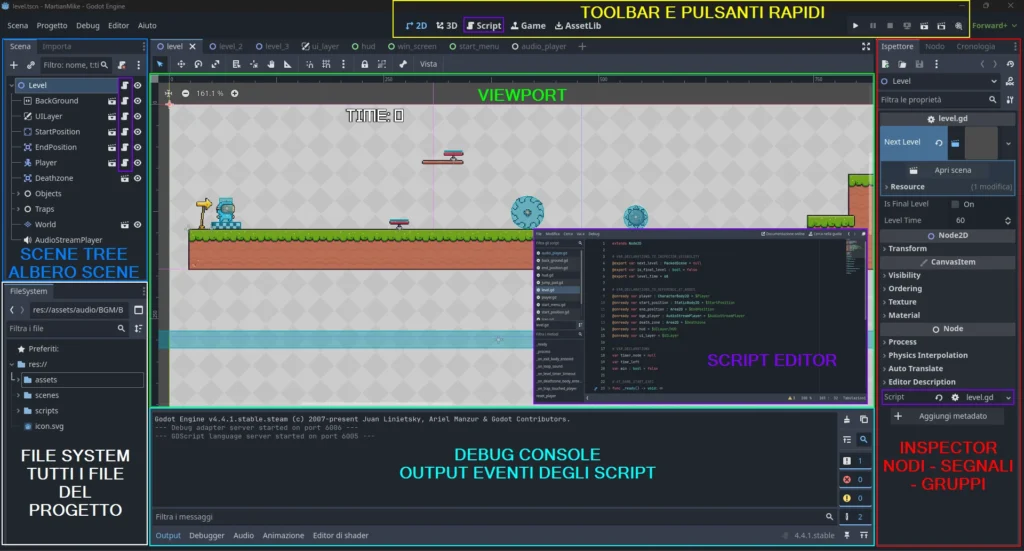Toggle StartPosition node visibility eye

click(138, 132)
